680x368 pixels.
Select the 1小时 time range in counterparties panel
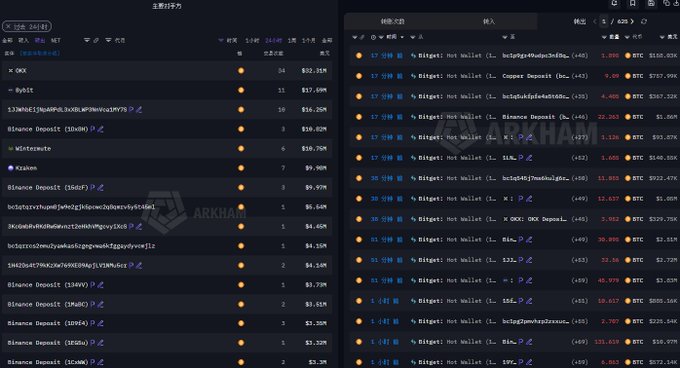coord(252,40)
